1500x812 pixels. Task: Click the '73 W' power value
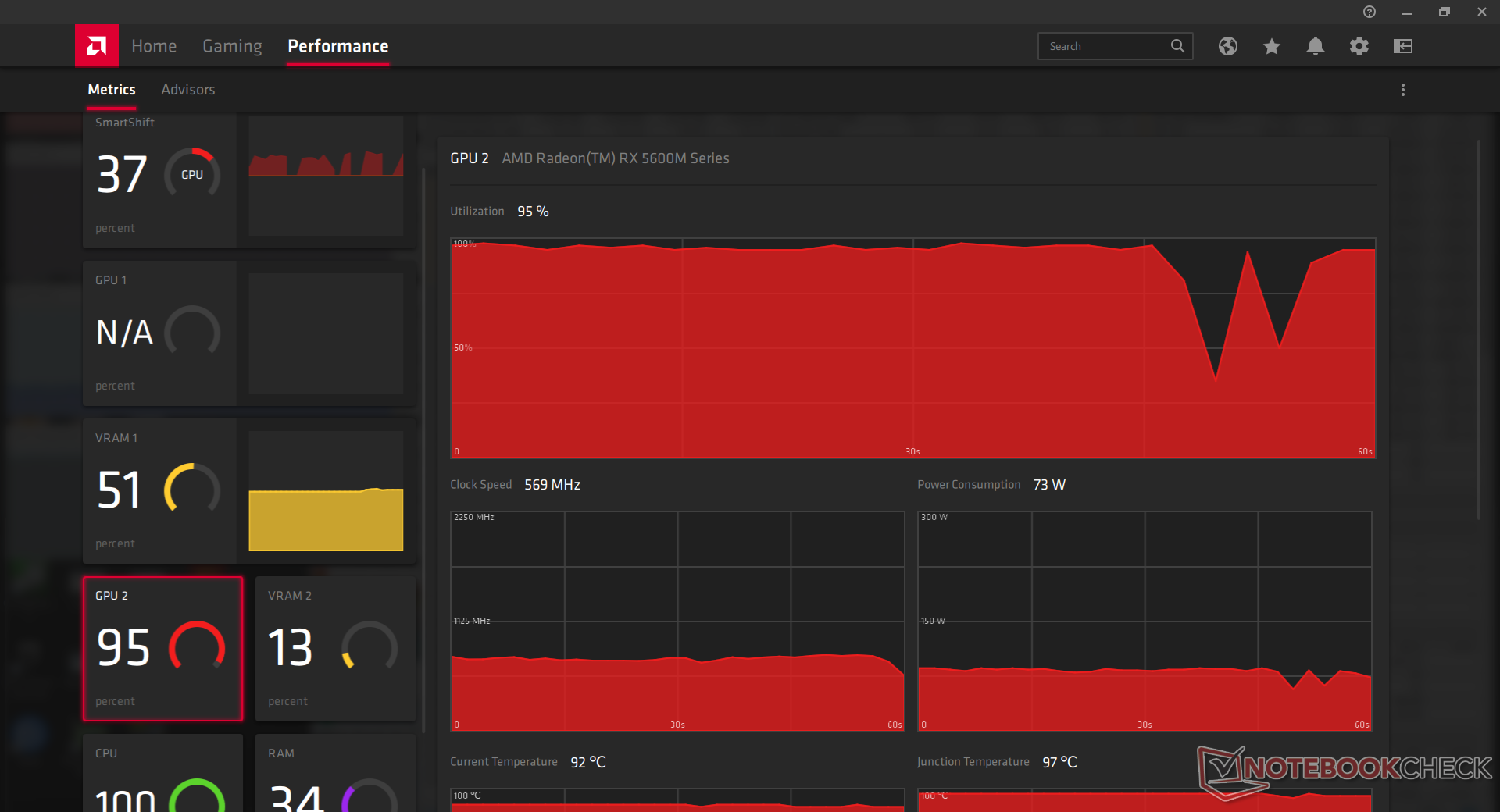pyautogui.click(x=1049, y=485)
